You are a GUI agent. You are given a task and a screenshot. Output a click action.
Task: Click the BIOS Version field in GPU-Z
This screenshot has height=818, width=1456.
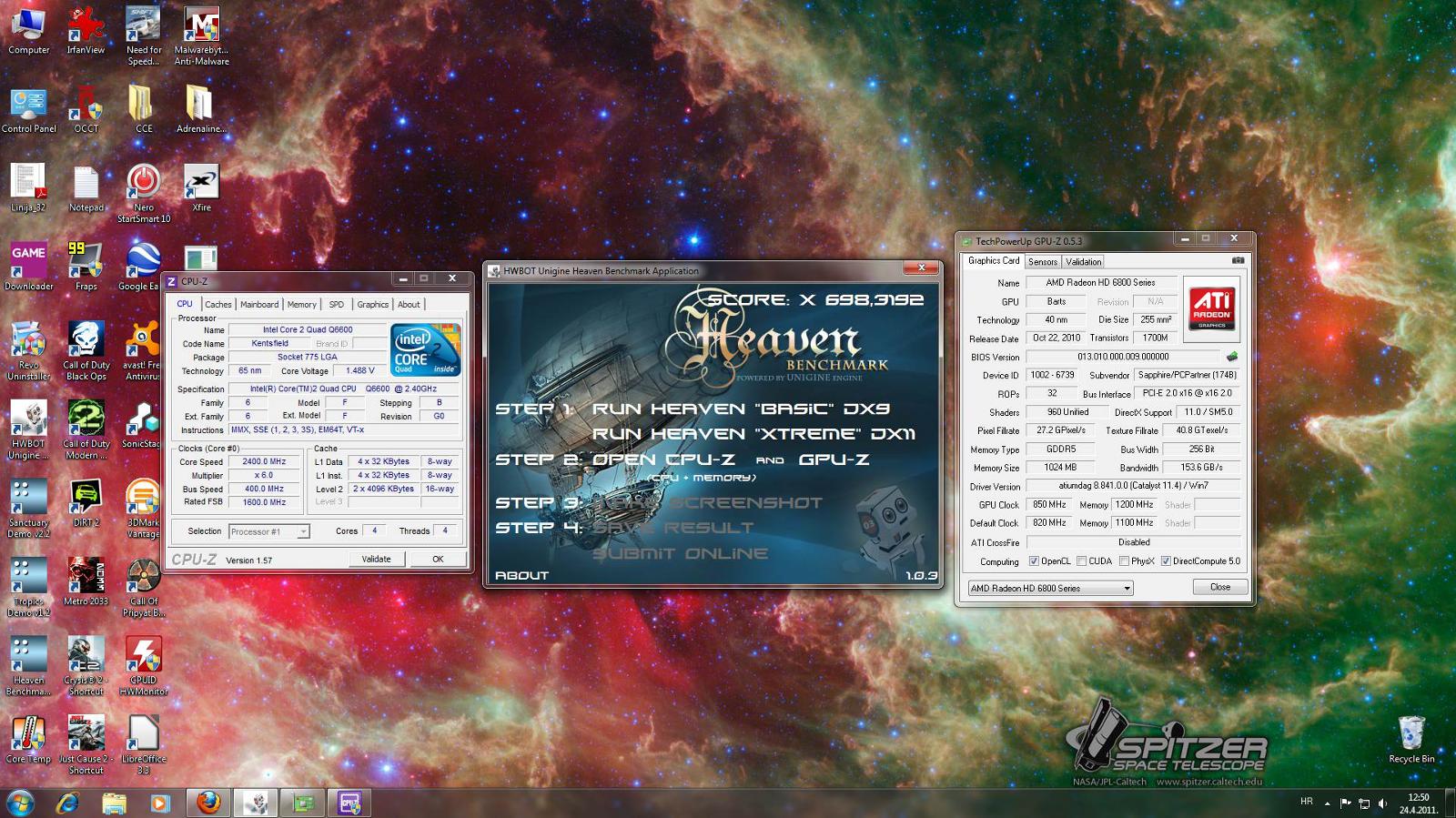1123,357
